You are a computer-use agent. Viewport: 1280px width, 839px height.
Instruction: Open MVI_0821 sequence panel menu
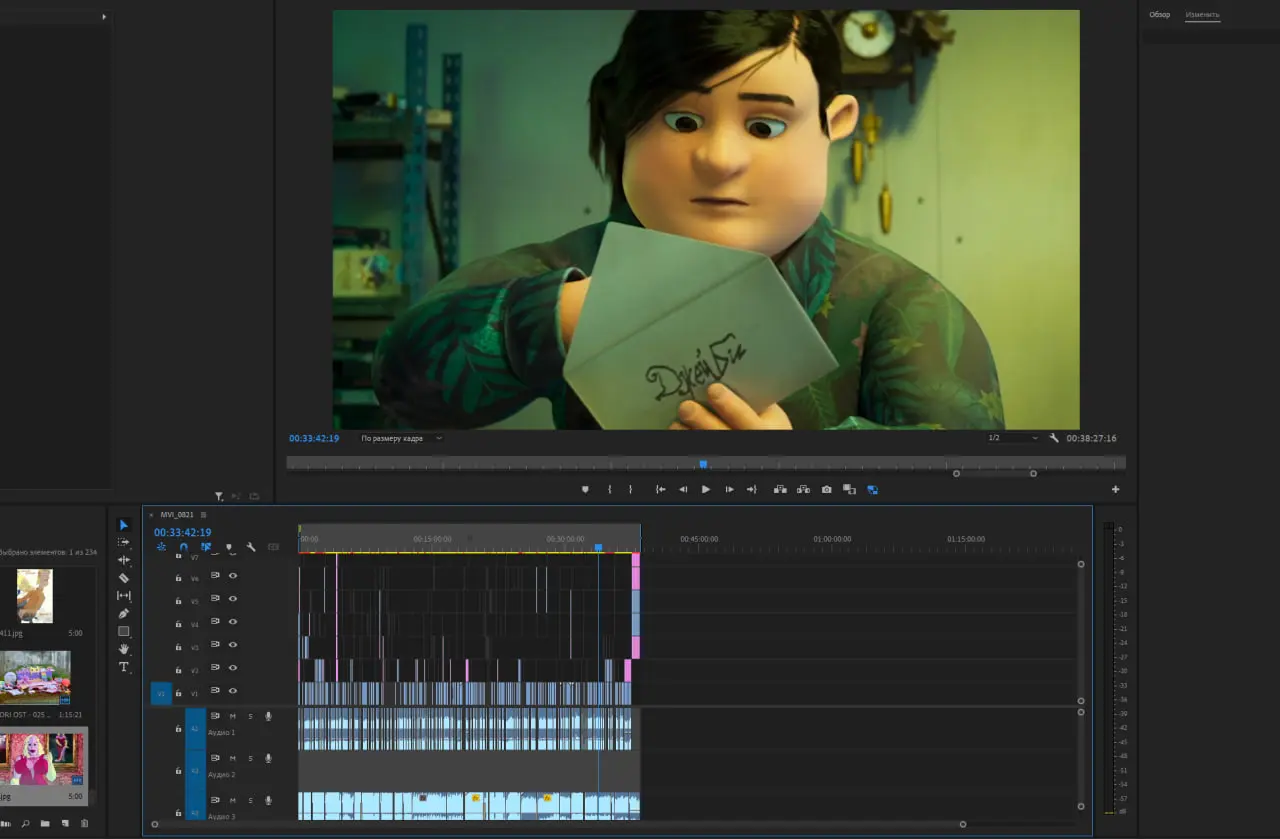pos(203,515)
